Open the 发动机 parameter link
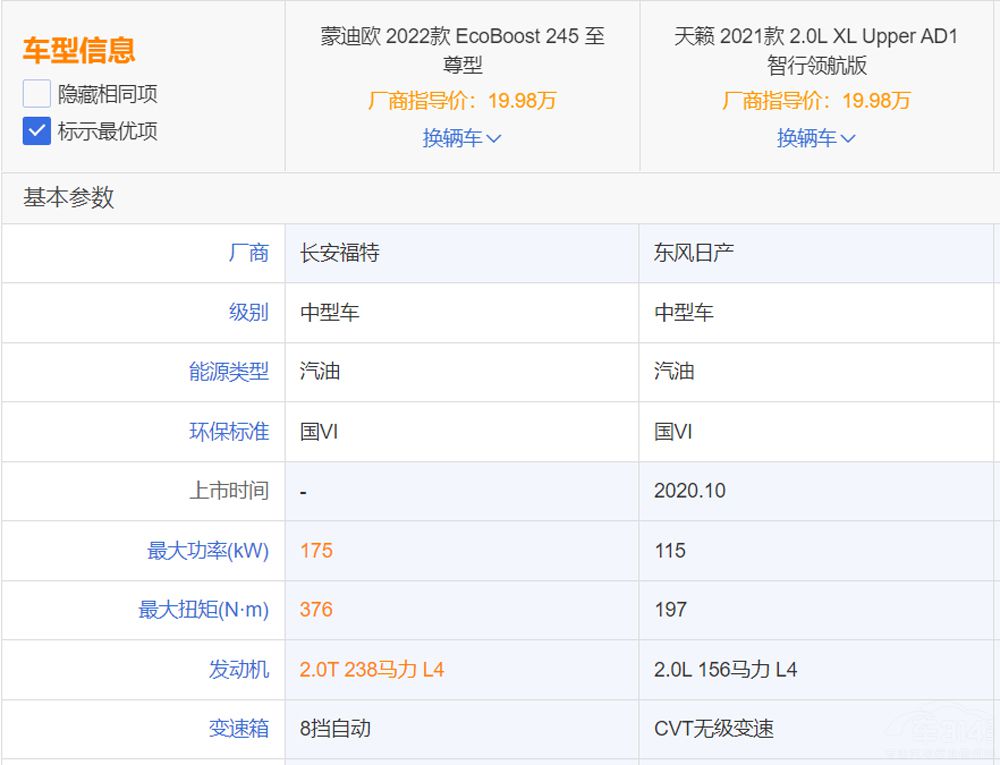This screenshot has width=1000, height=765. pyautogui.click(x=238, y=669)
